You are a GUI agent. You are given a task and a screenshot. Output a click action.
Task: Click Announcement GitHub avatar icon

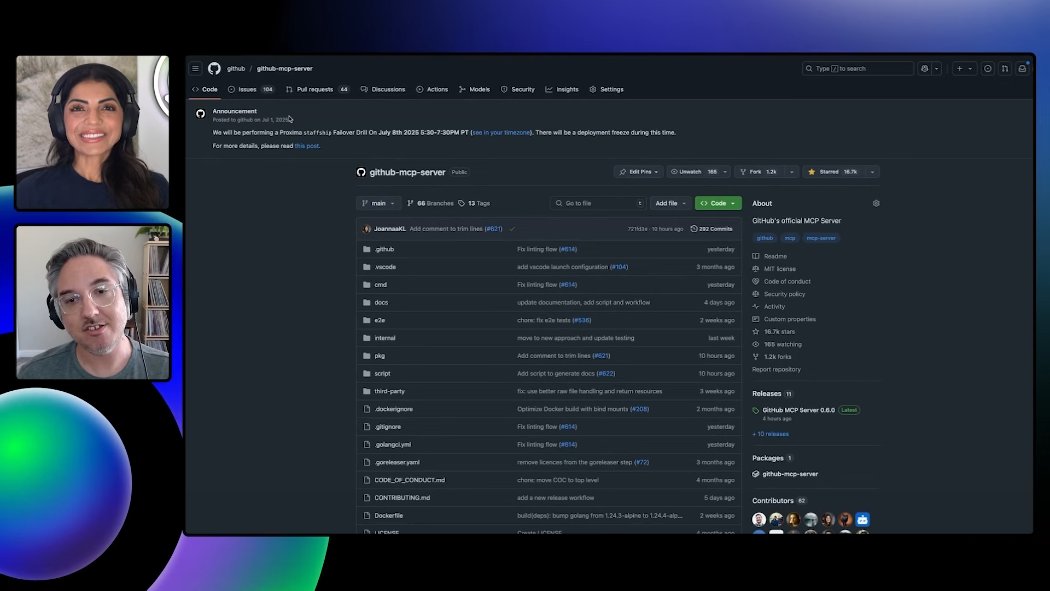(200, 114)
